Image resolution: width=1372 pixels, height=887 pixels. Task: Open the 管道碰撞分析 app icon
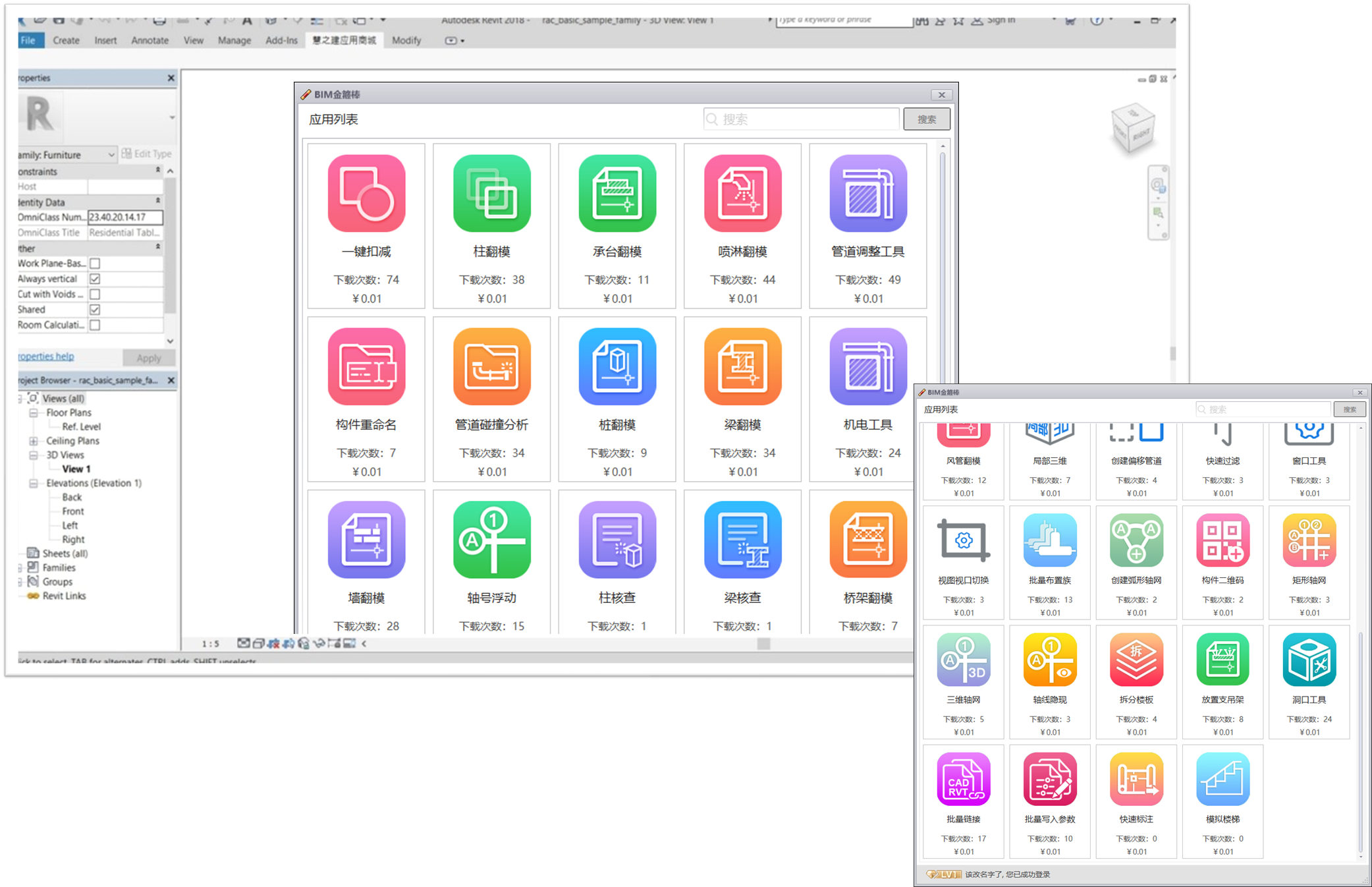492,366
